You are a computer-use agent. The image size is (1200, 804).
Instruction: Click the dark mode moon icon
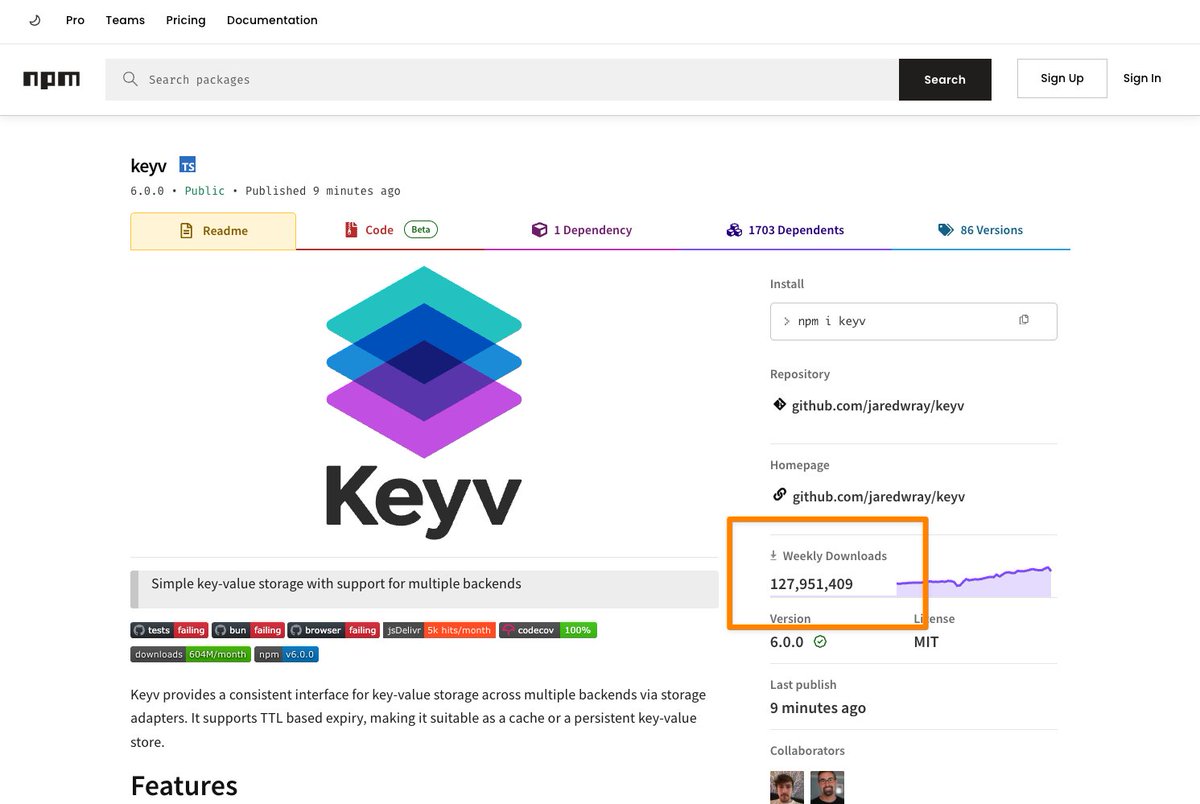[35, 20]
